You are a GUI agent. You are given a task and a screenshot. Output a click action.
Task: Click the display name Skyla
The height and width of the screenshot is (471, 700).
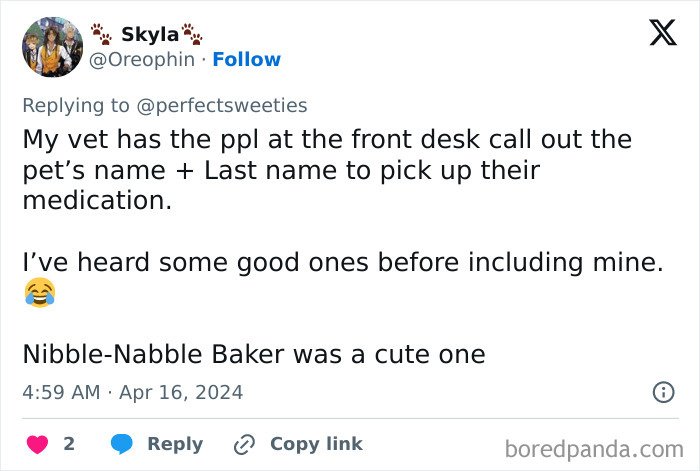[150, 34]
